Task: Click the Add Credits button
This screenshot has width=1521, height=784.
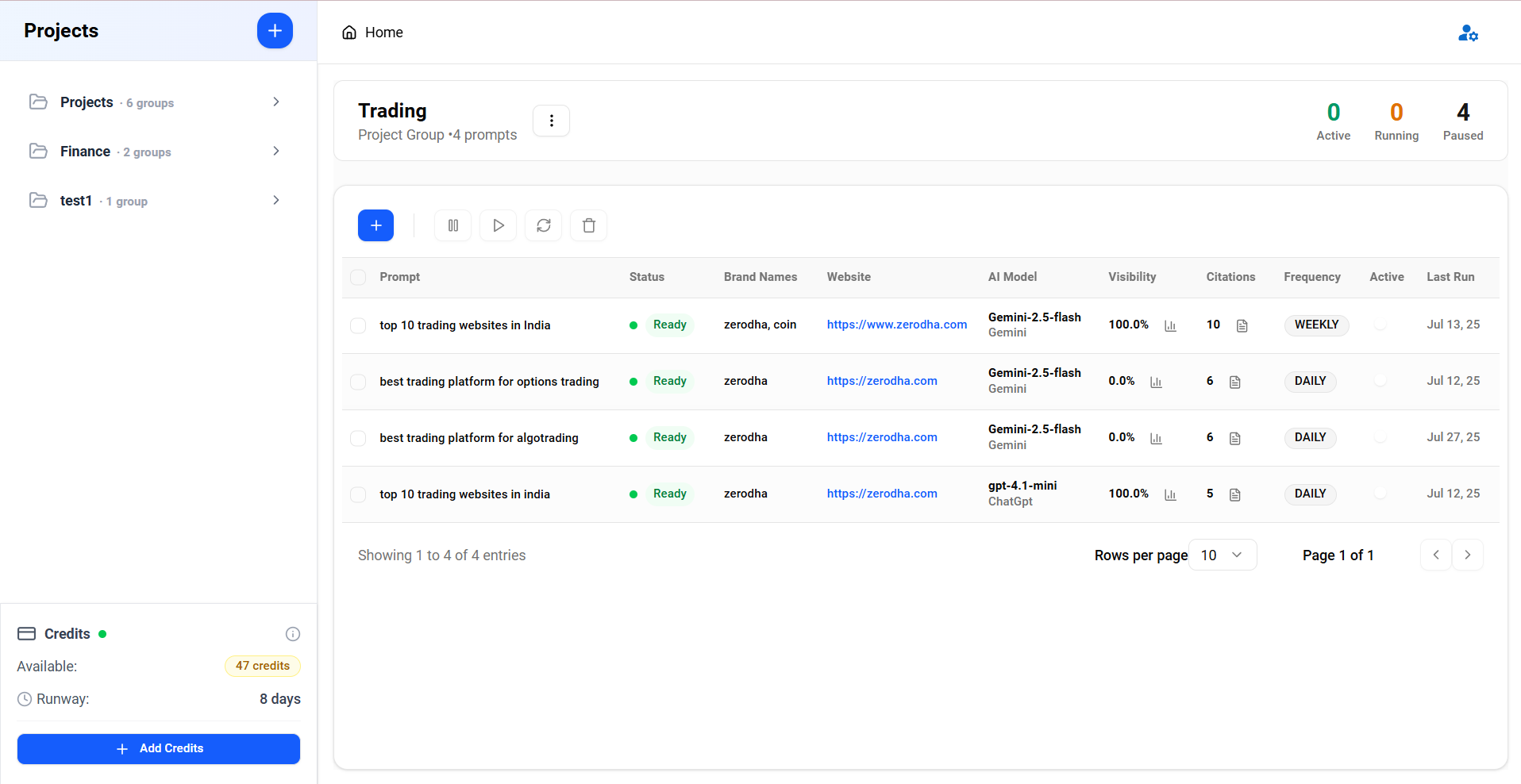Action: pyautogui.click(x=159, y=749)
